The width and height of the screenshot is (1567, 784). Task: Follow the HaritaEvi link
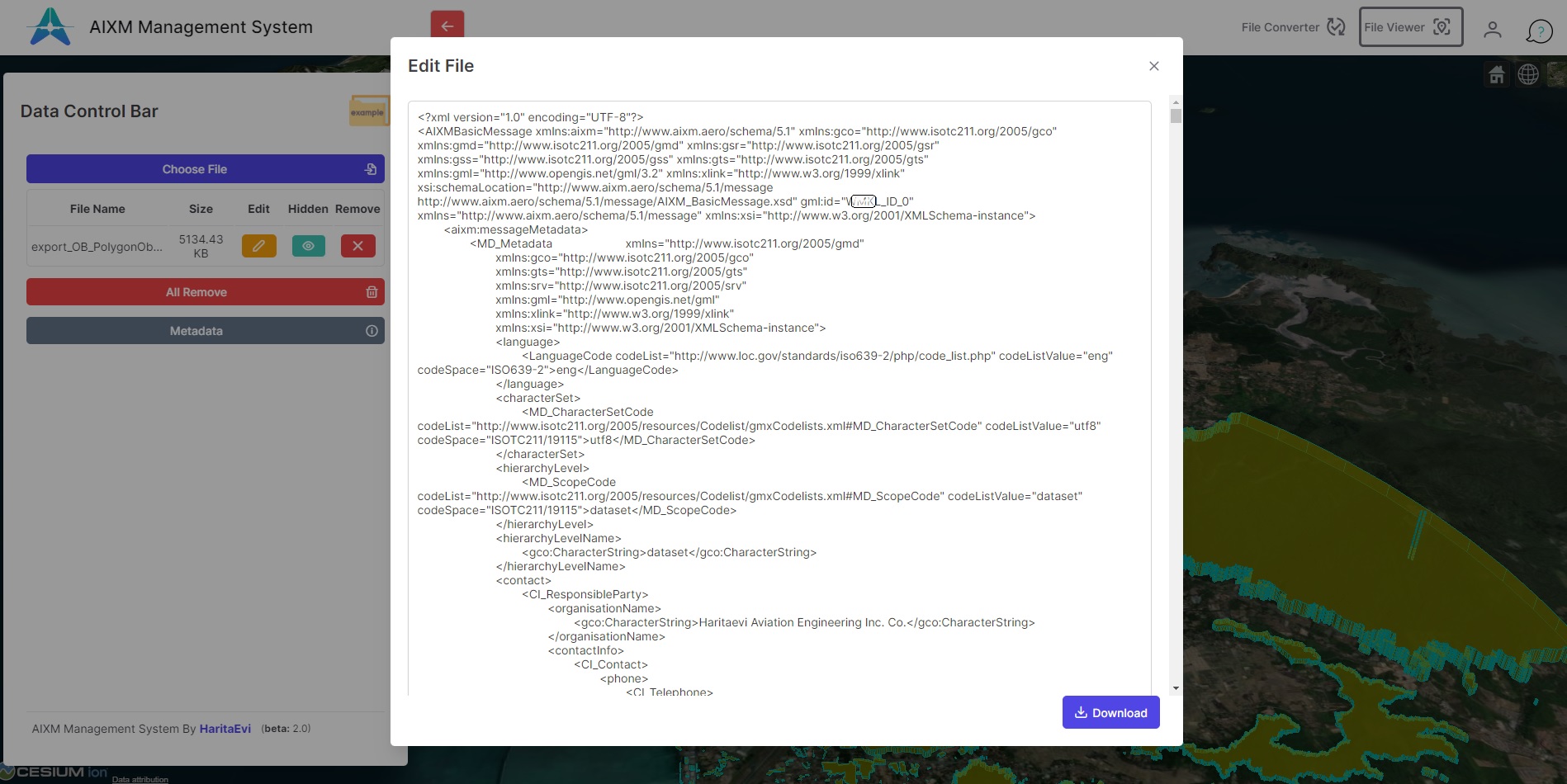225,729
